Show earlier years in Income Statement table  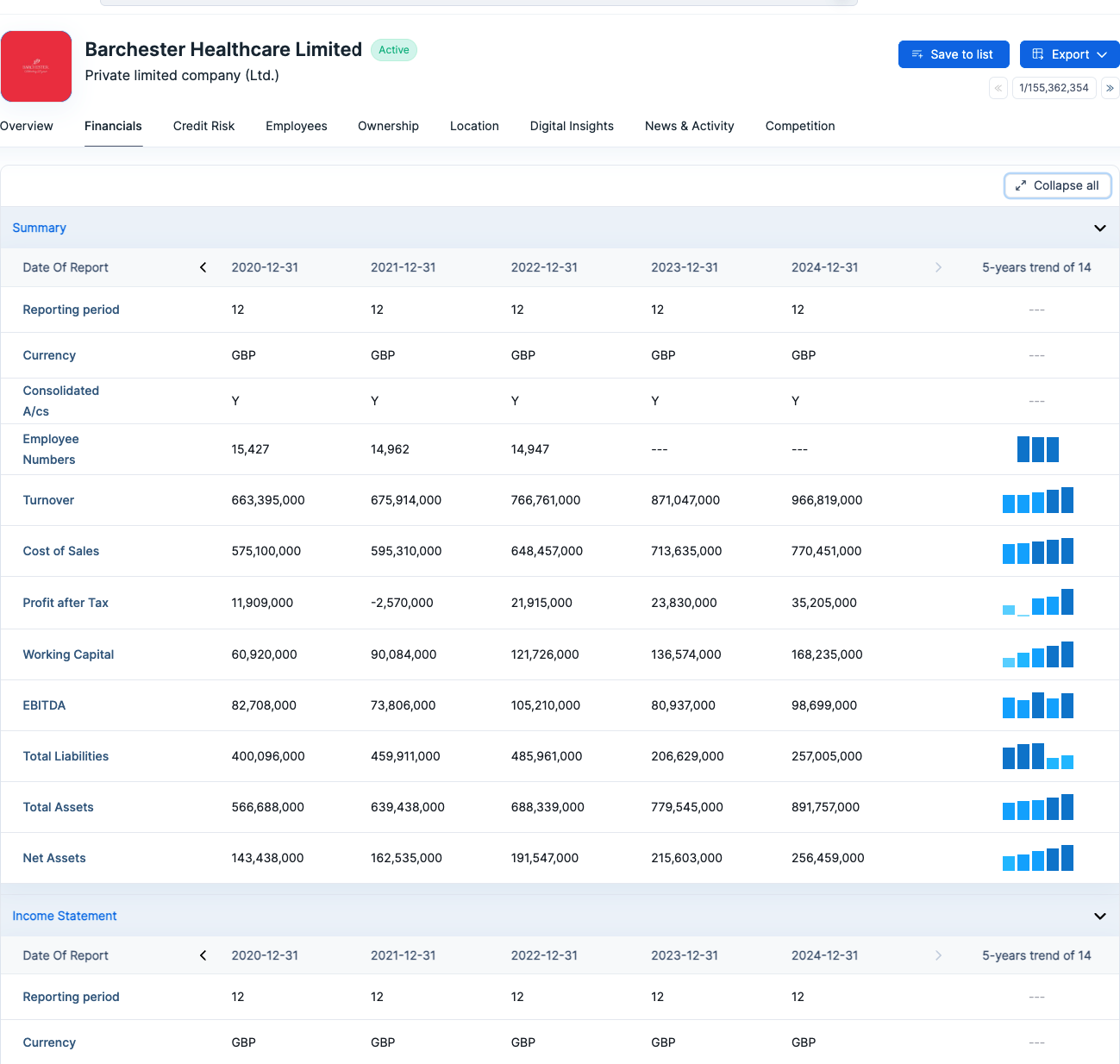point(203,955)
